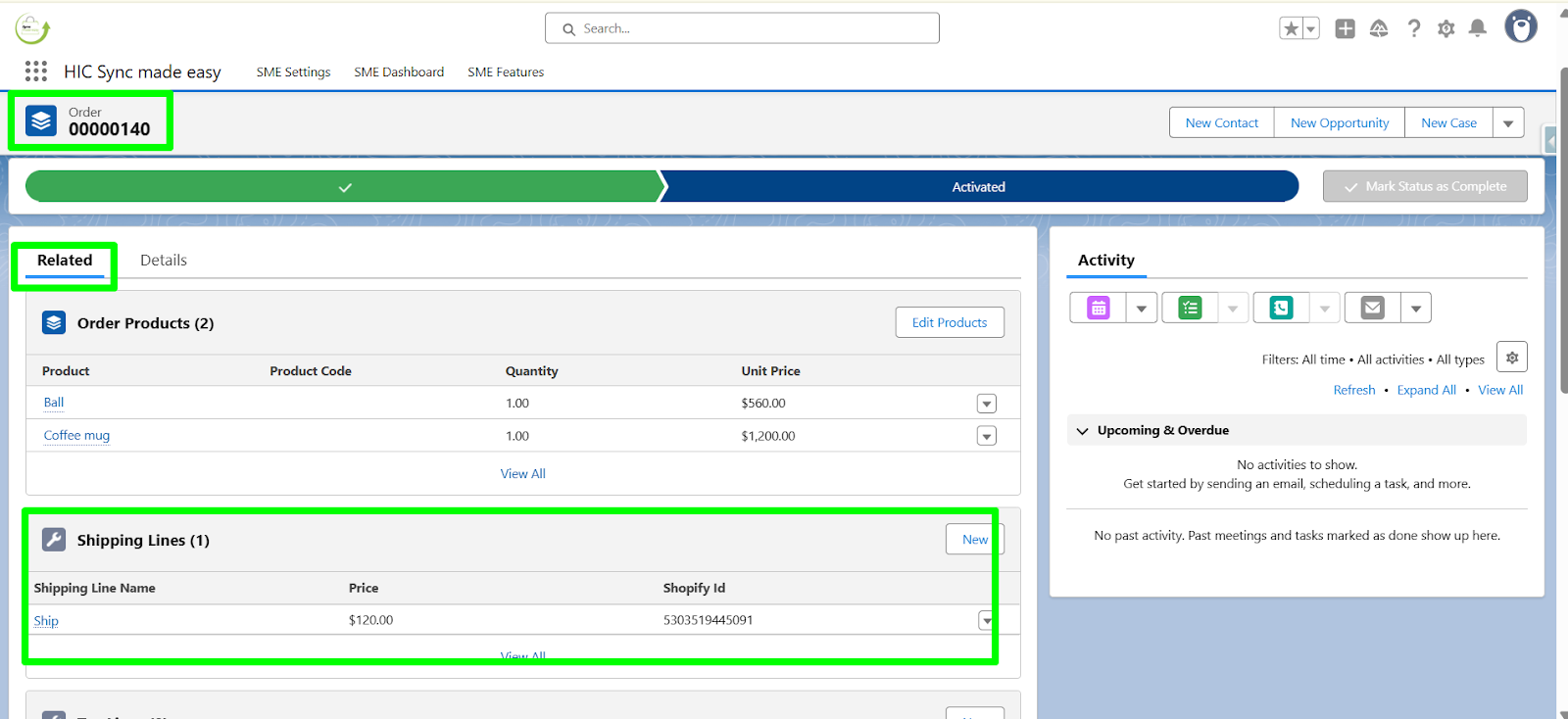
Task: Open the Setup gear icon
Action: (x=1445, y=28)
